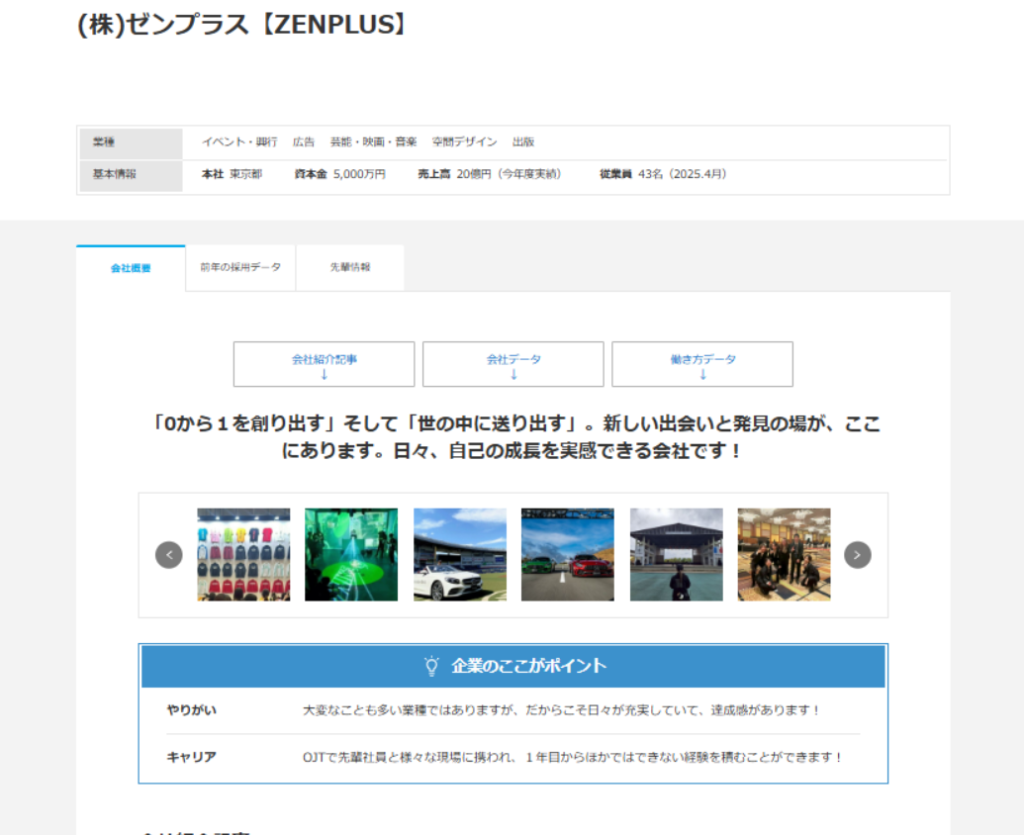This screenshot has height=835, width=1024.
Task: Click down arrow under 会社データ
Action: (513, 375)
